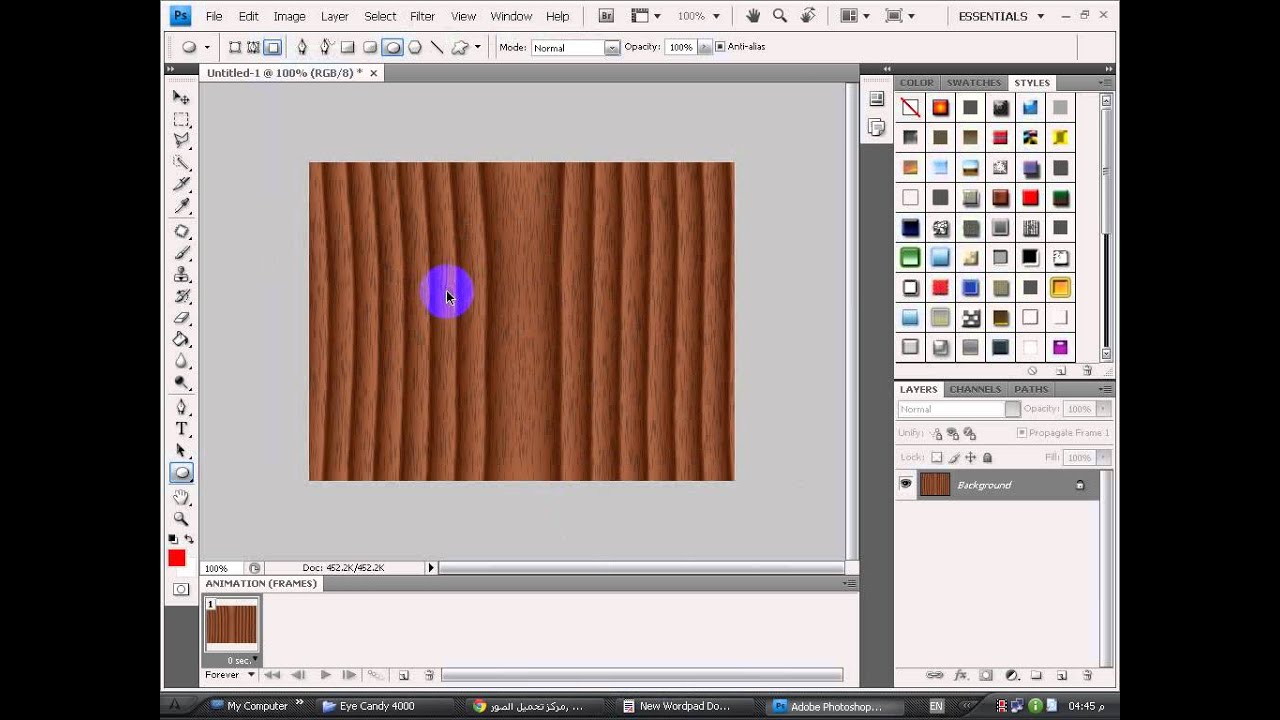Pick Line shape in options bar
Viewport: 1280px width, 720px height.
pyautogui.click(x=437, y=47)
